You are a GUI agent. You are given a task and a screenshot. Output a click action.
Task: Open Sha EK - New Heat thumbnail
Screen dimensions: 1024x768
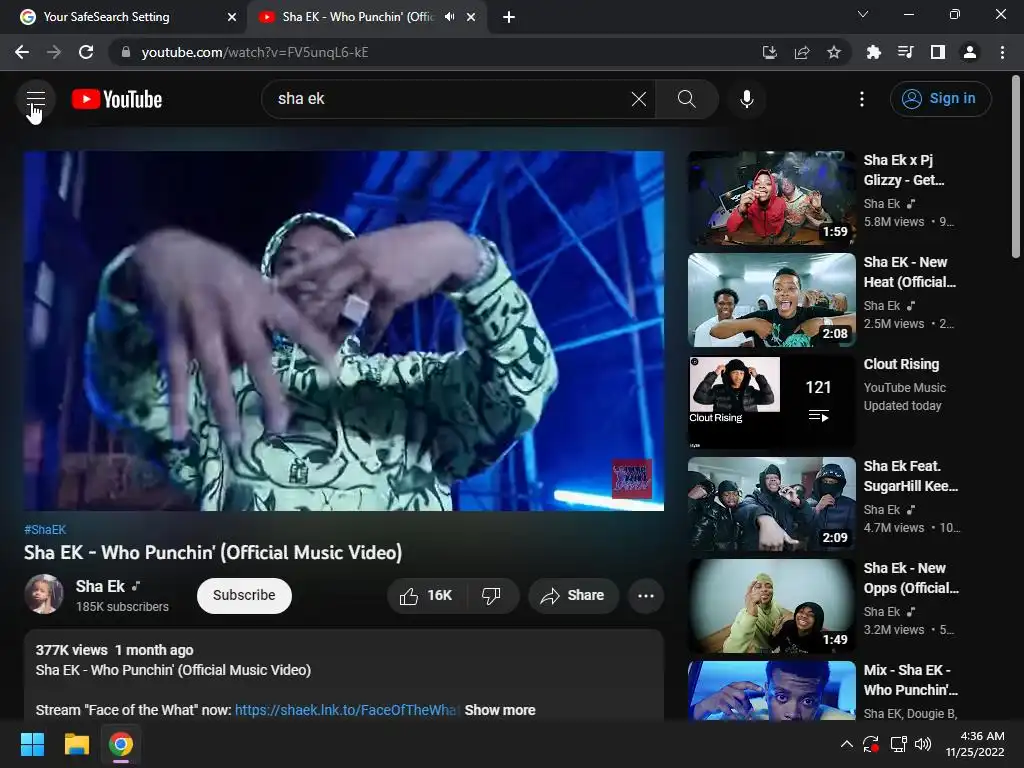click(x=771, y=300)
